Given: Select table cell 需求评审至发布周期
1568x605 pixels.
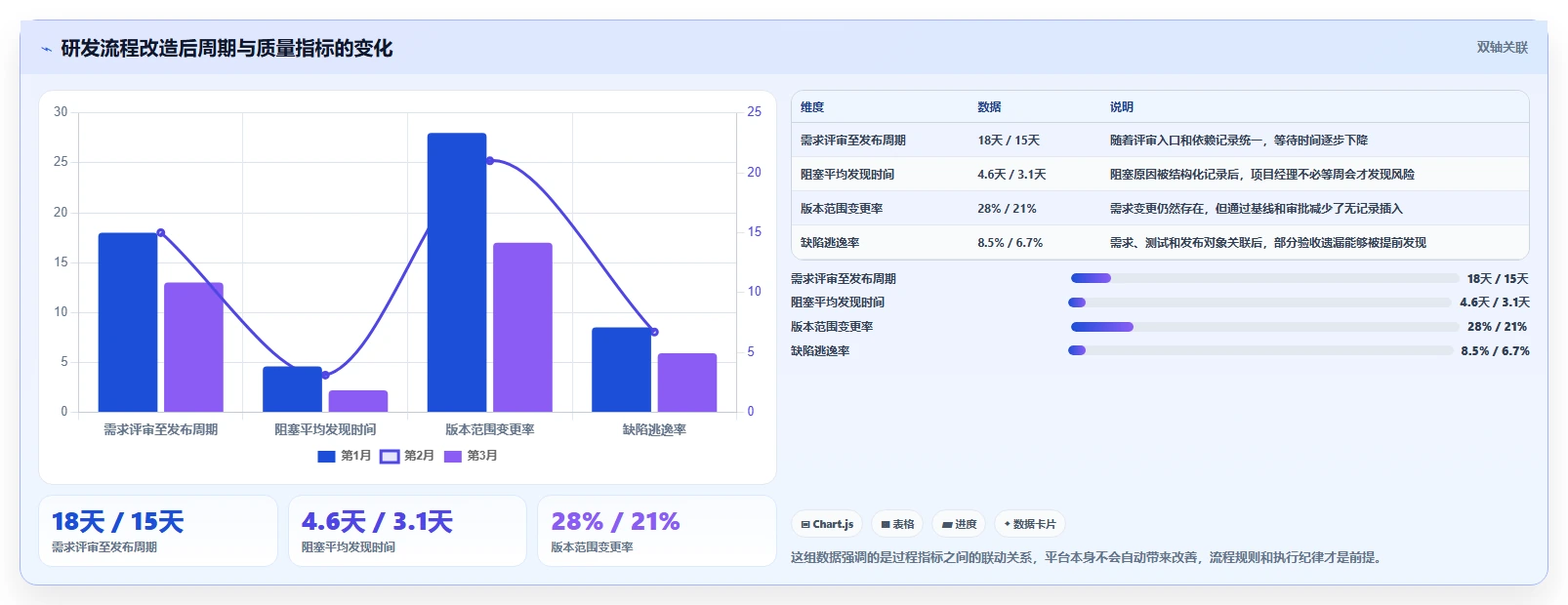Looking at the screenshot, I should click(x=853, y=141).
